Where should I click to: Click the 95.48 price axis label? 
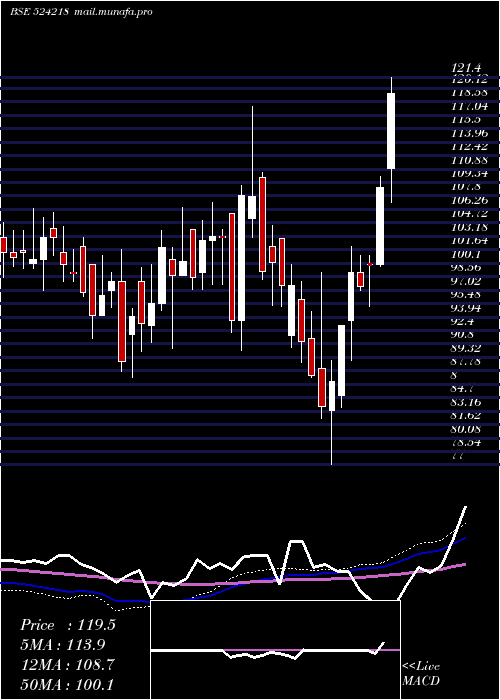tap(466, 294)
